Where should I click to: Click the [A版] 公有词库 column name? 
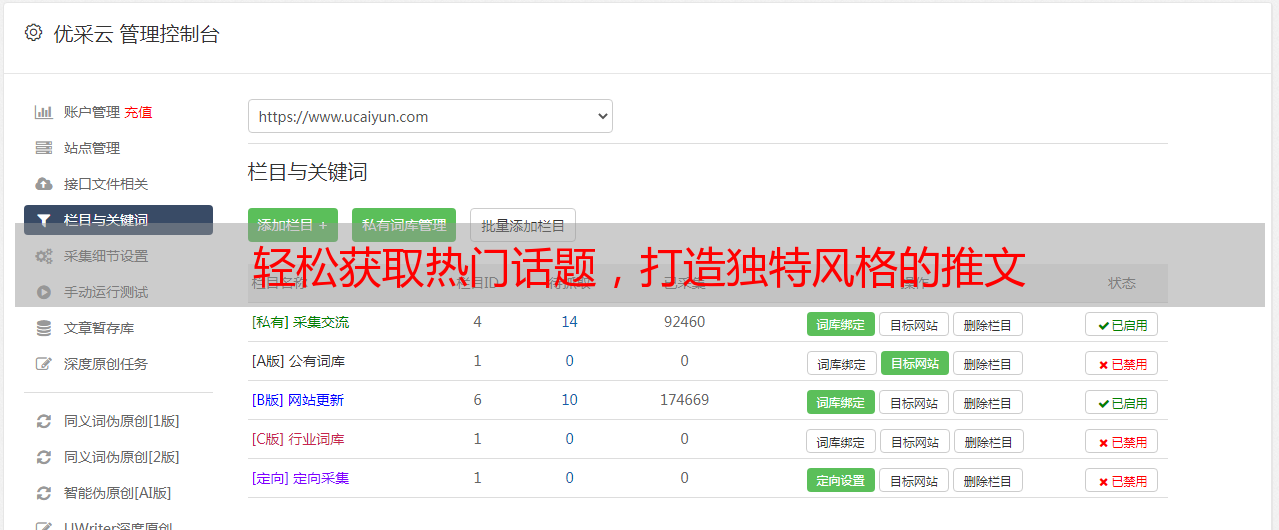[x=298, y=361]
